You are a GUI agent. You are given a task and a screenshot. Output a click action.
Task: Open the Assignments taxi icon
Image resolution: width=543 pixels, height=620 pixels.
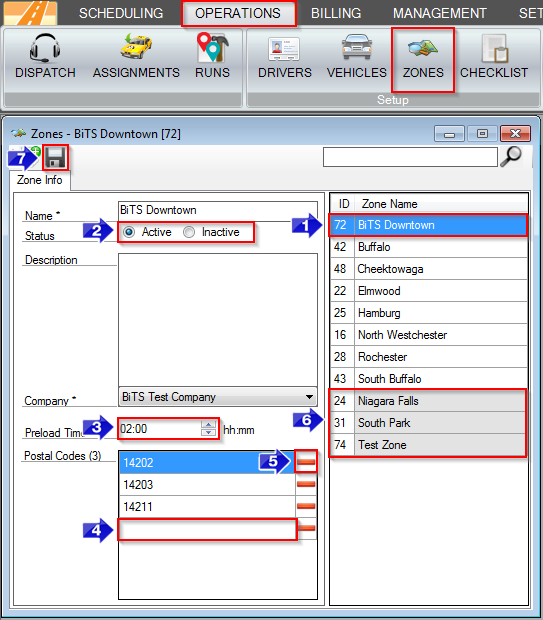[x=136, y=47]
